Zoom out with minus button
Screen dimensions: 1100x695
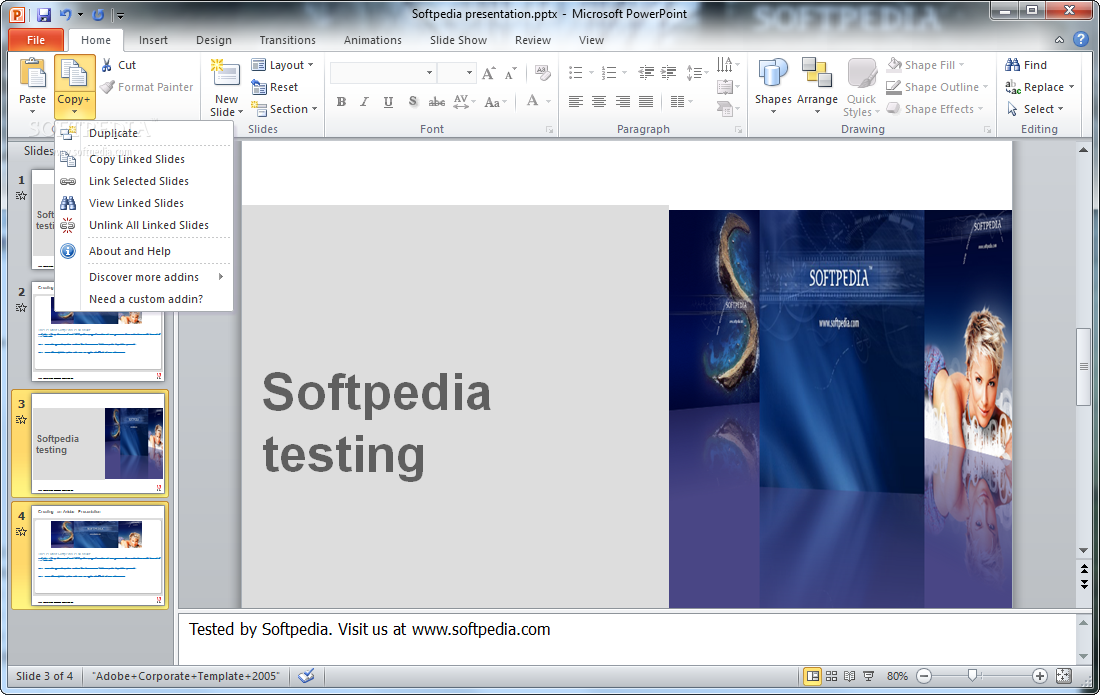coord(925,676)
